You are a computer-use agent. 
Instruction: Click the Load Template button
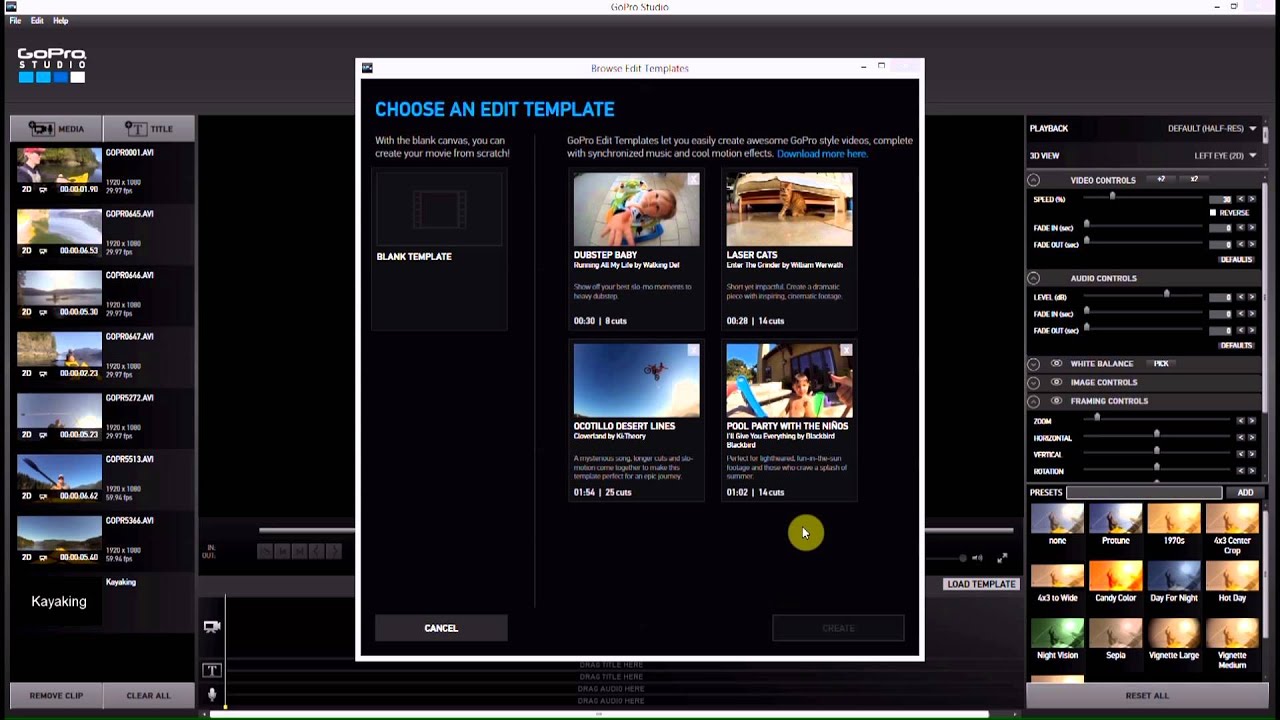981,584
